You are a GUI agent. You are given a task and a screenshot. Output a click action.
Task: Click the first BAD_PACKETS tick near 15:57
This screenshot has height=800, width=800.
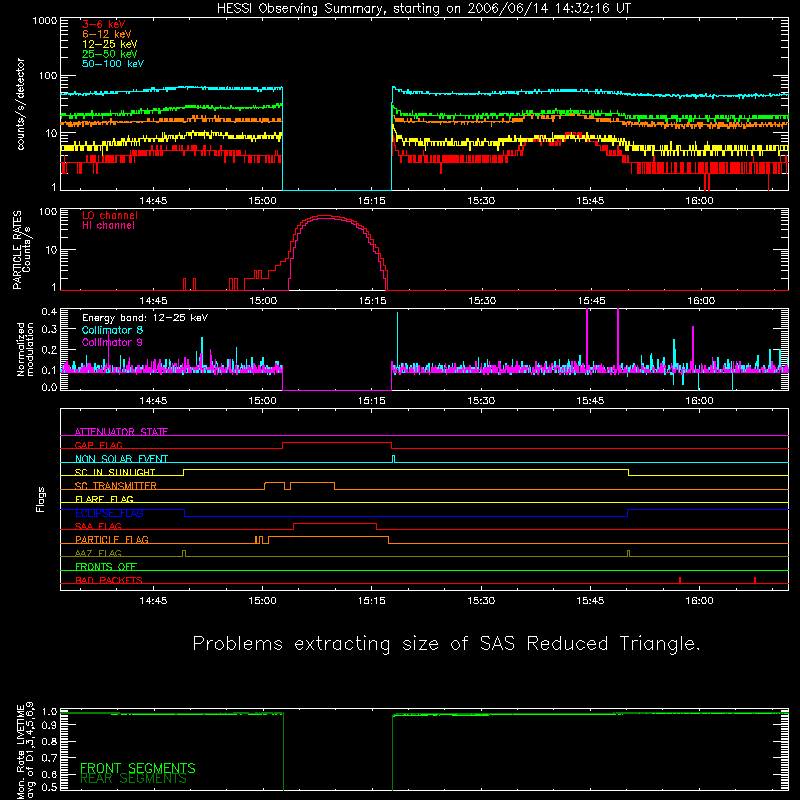click(x=680, y=580)
